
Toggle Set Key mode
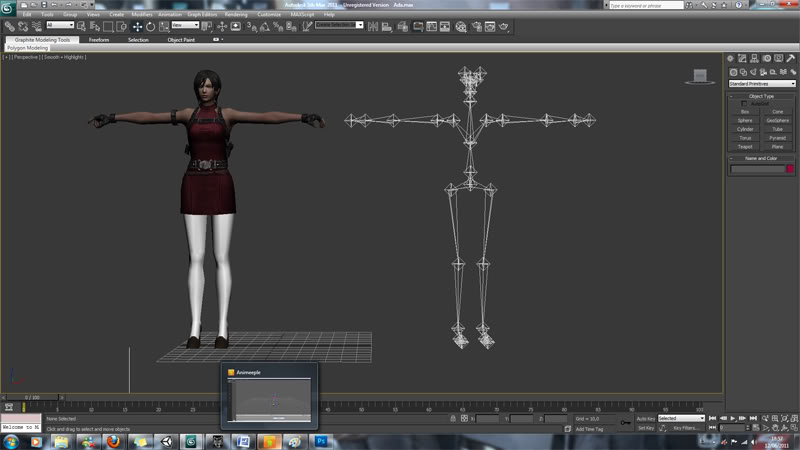tap(645, 429)
